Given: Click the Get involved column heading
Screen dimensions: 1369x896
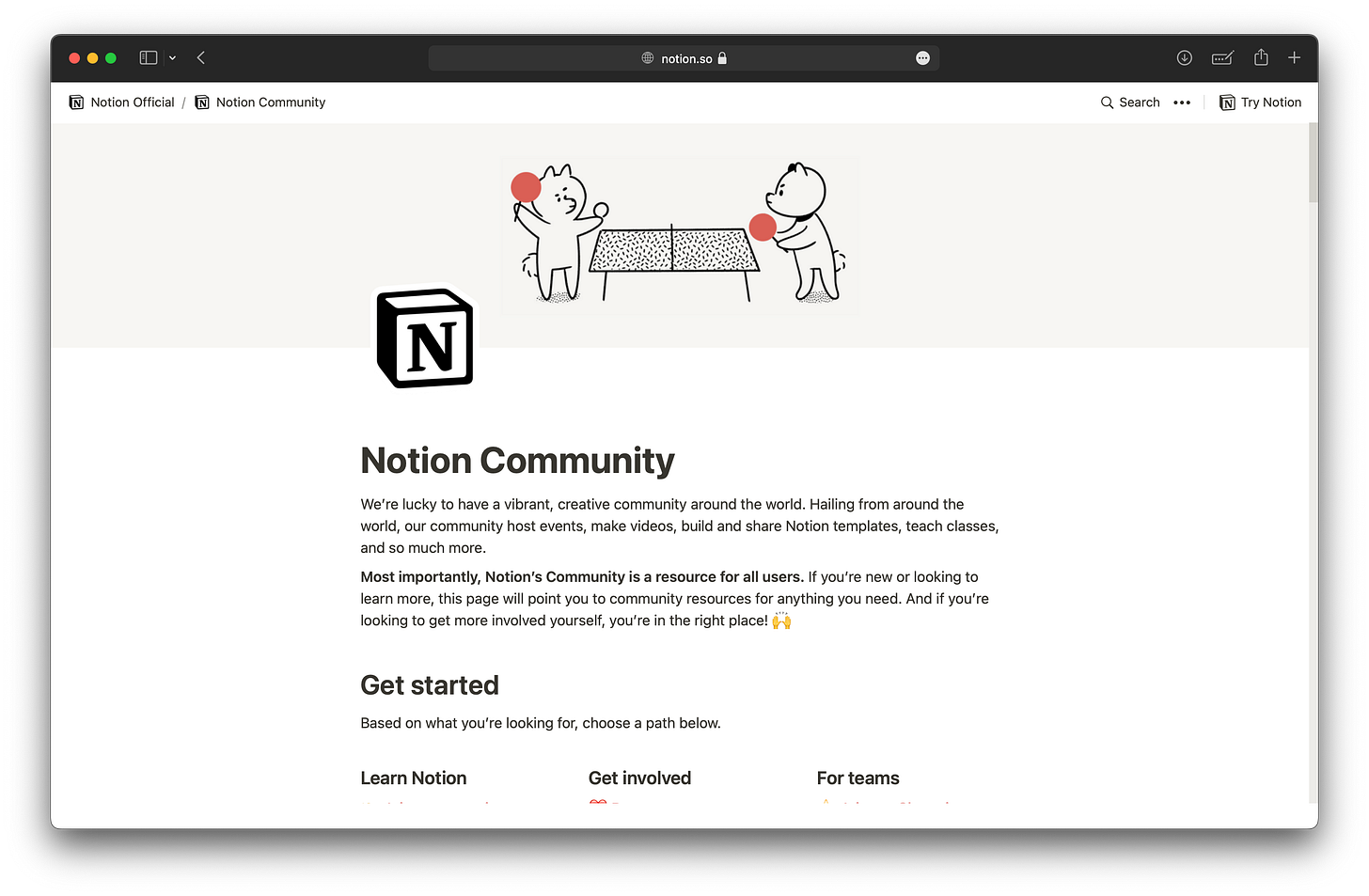Looking at the screenshot, I should pyautogui.click(x=640, y=778).
